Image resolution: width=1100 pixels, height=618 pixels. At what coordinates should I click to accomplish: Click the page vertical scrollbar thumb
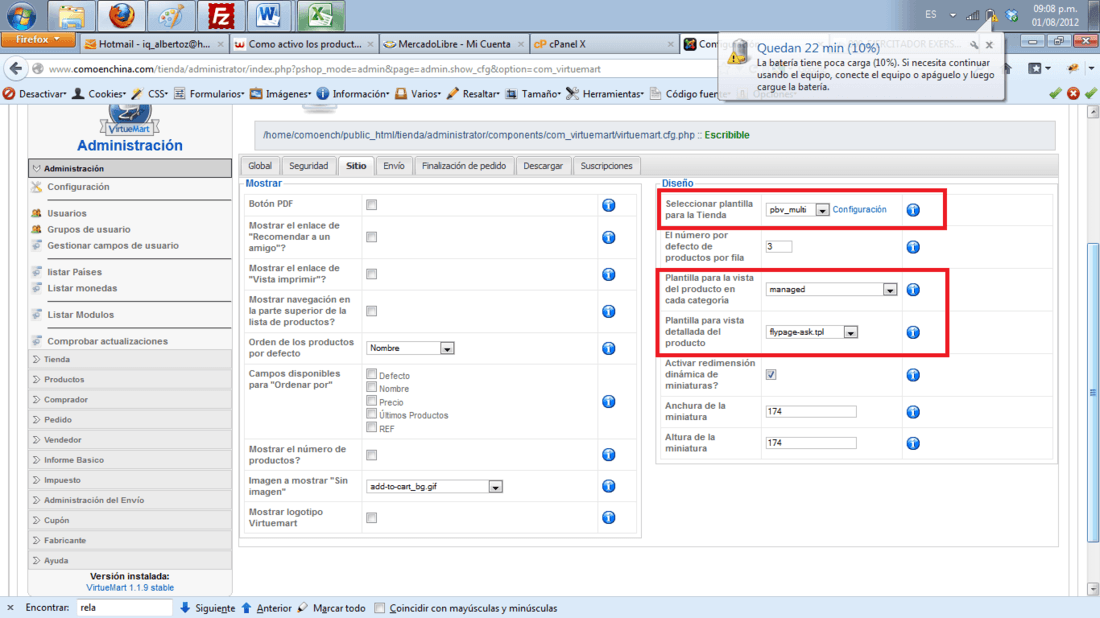coord(1092,391)
